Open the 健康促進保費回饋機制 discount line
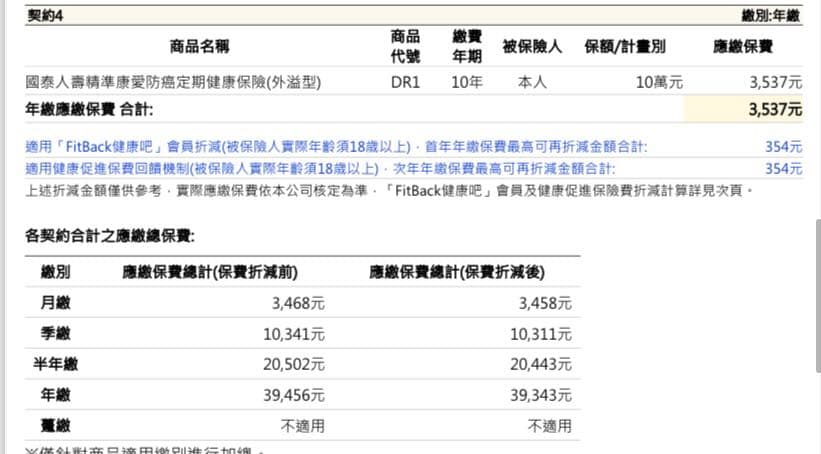Screen dimensions: 821x454 tap(320, 169)
